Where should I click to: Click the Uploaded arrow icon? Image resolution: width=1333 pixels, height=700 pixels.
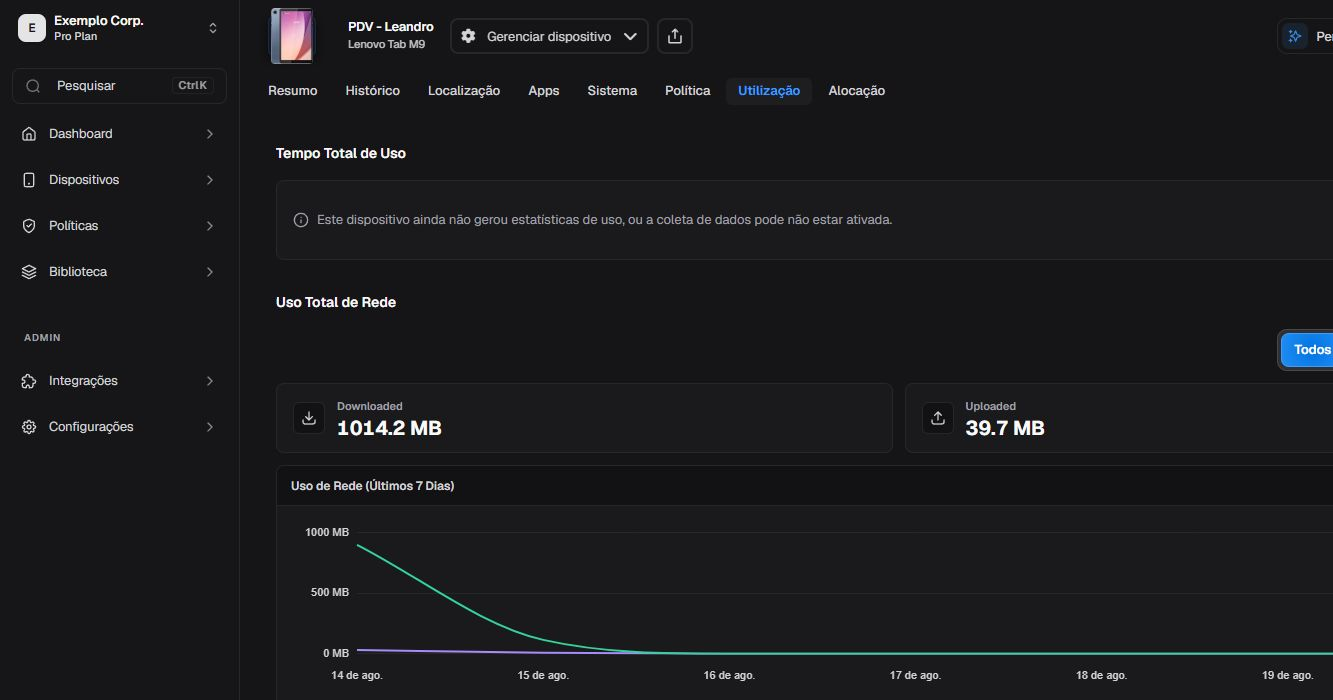pos(938,418)
